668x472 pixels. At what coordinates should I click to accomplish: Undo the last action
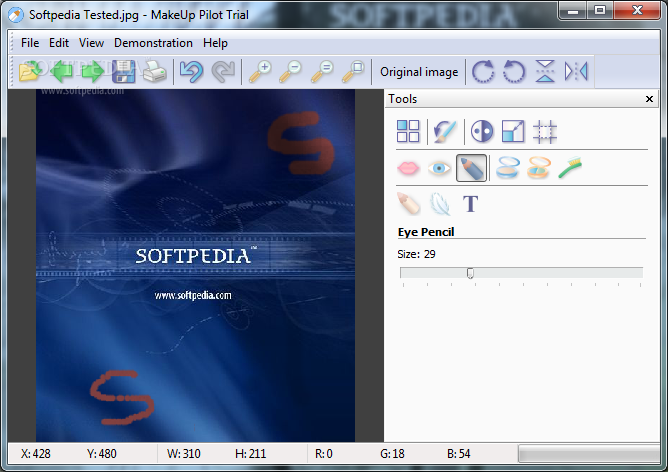pyautogui.click(x=191, y=71)
